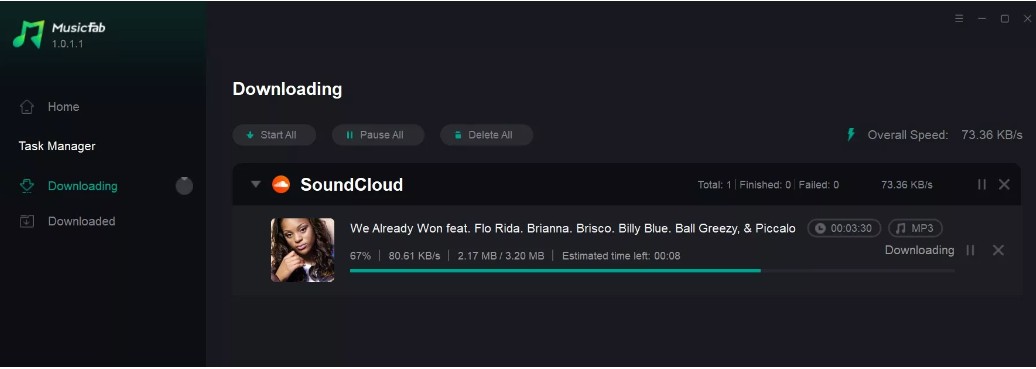
Task: Click the green lightning speed icon
Action: [852, 135]
